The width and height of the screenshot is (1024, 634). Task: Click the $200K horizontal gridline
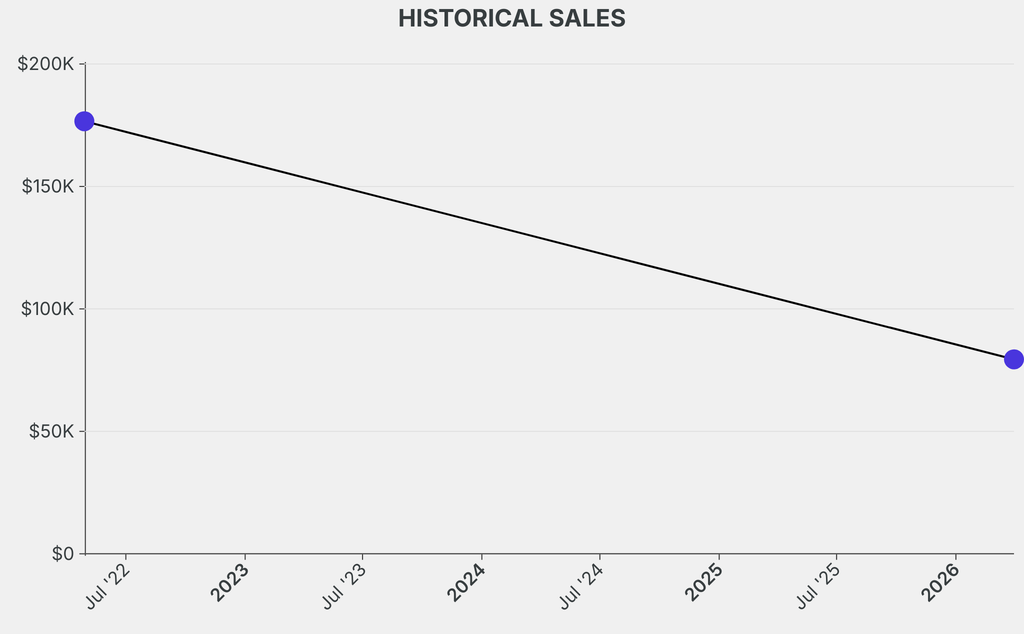[x=549, y=64]
